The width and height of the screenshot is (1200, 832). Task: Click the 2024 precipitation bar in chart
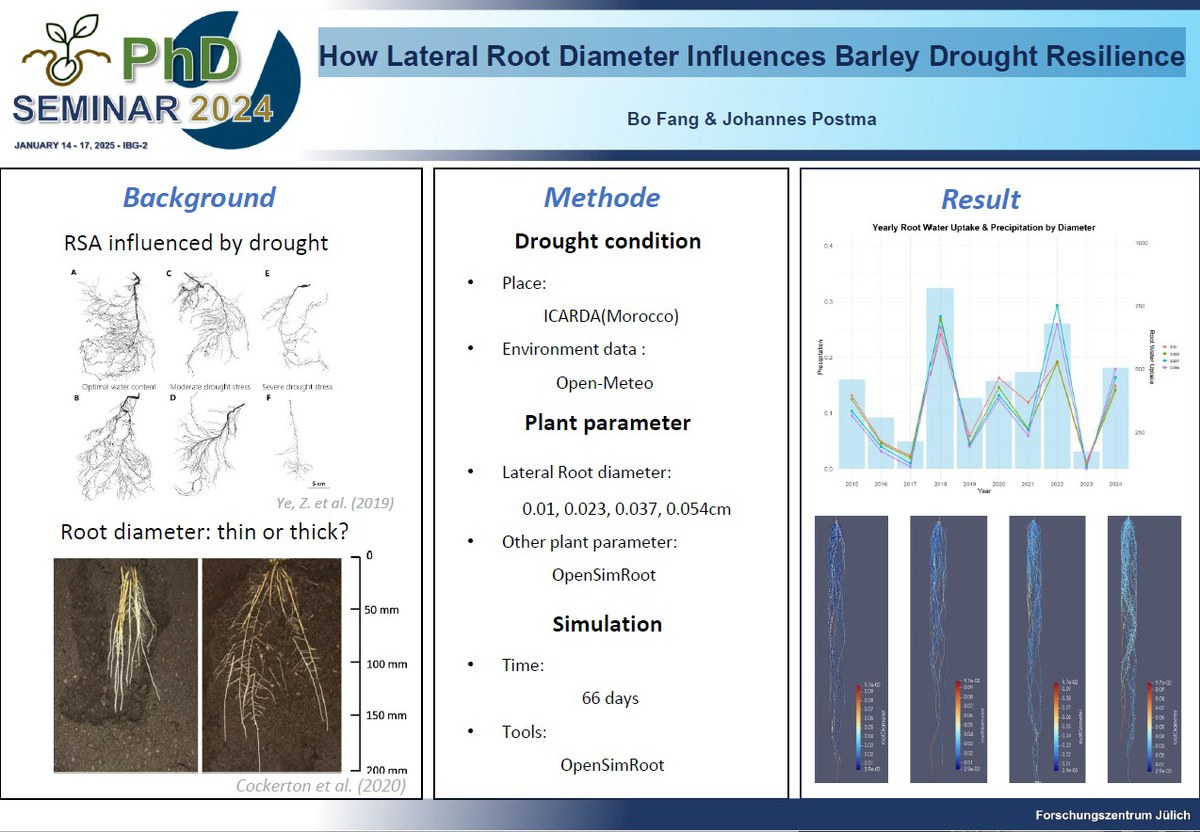(1116, 418)
